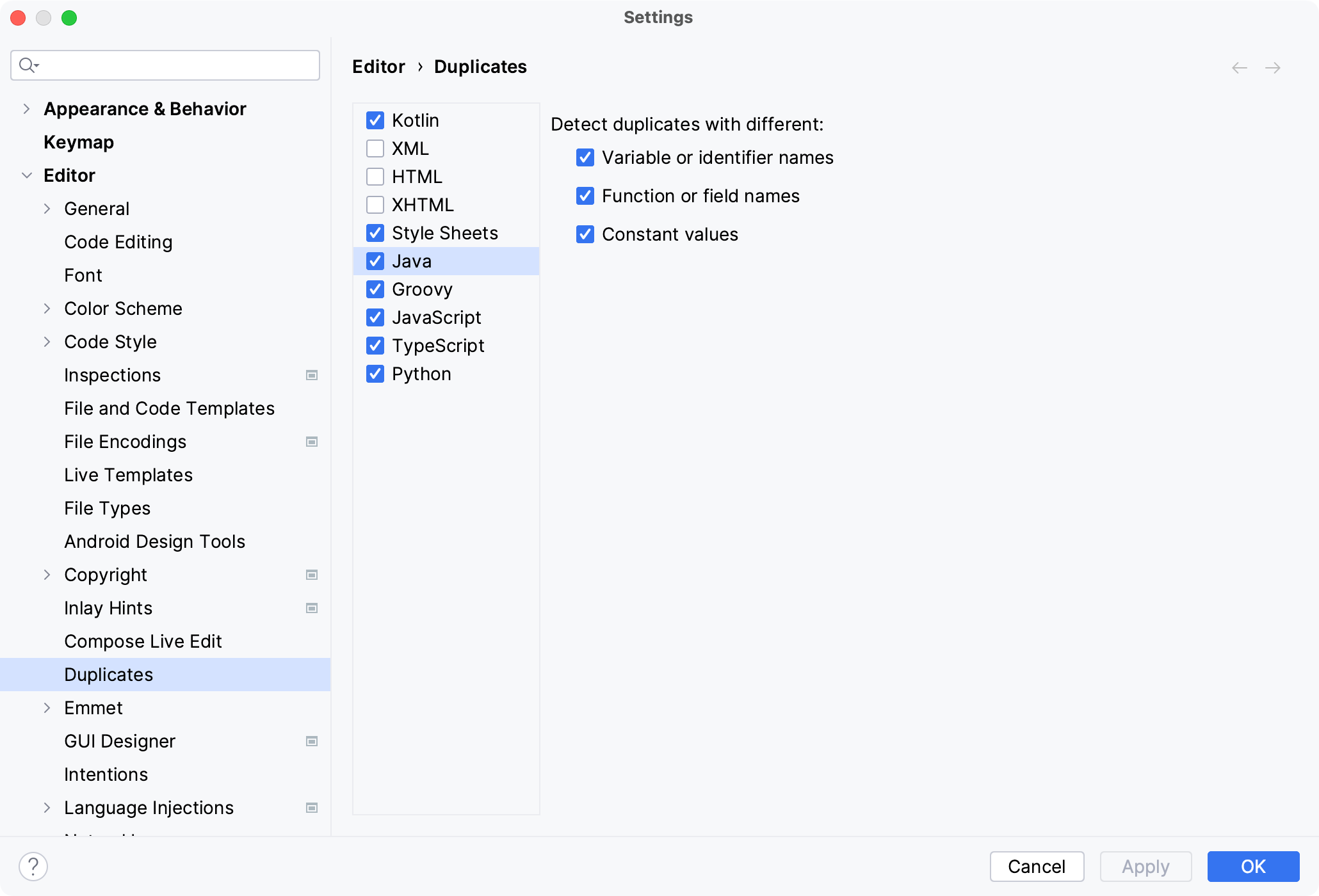Click the Inspections settings icon
Screen dimensions: 1319x896
pyautogui.click(x=312, y=375)
